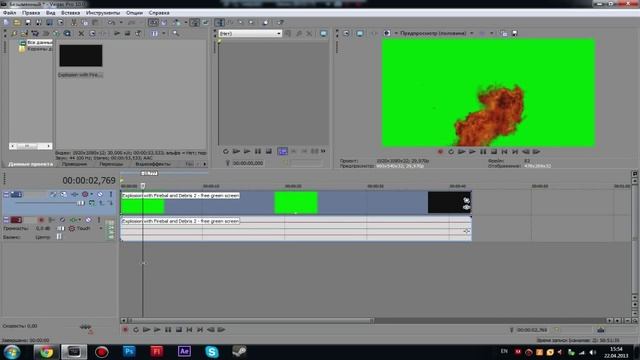Undo the last action
This screenshot has width=640, height=360.
(x=111, y=22)
